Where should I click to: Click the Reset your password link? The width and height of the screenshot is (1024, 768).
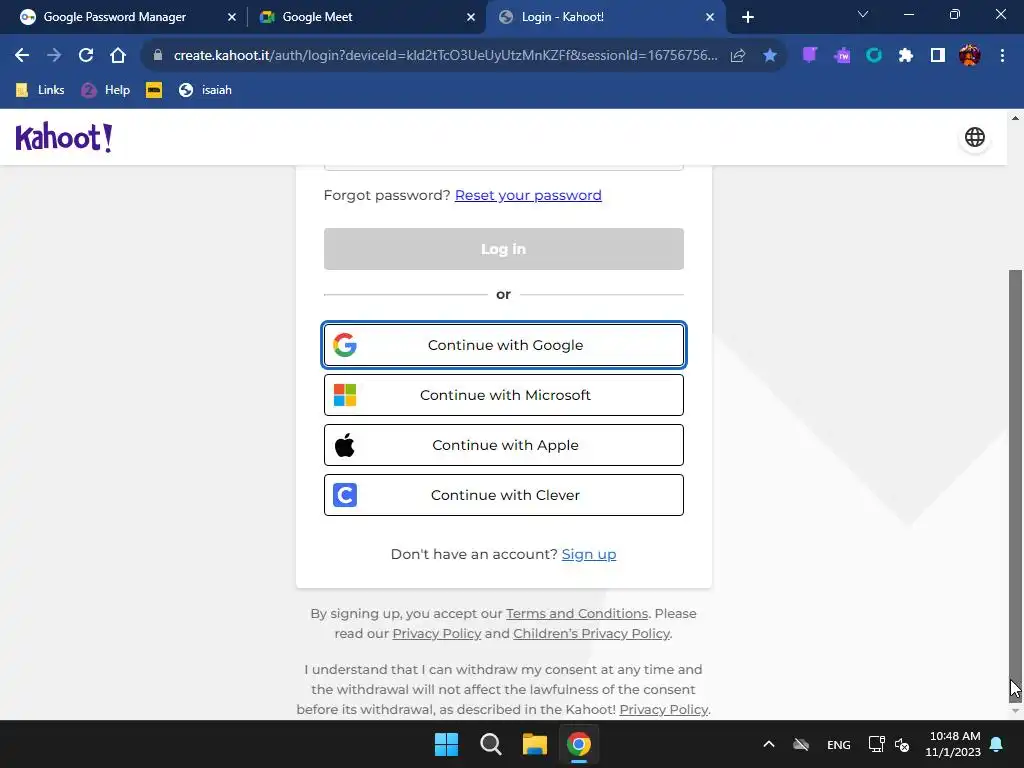coord(528,195)
